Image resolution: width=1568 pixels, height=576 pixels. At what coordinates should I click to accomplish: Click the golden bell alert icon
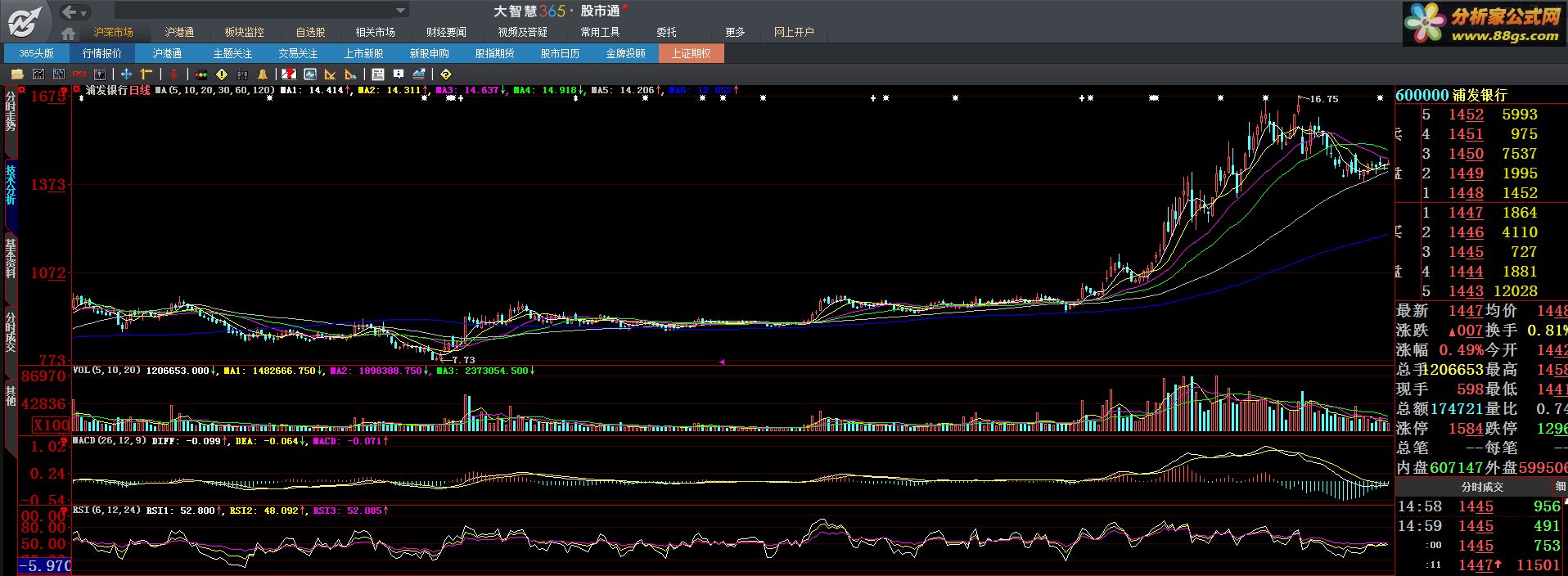click(263, 74)
